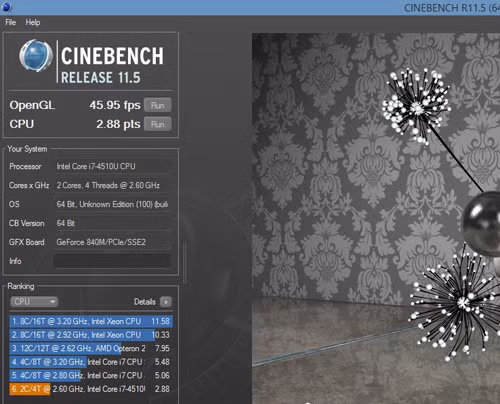Click inside the Info input field
The height and width of the screenshot is (404, 500).
coord(112,261)
